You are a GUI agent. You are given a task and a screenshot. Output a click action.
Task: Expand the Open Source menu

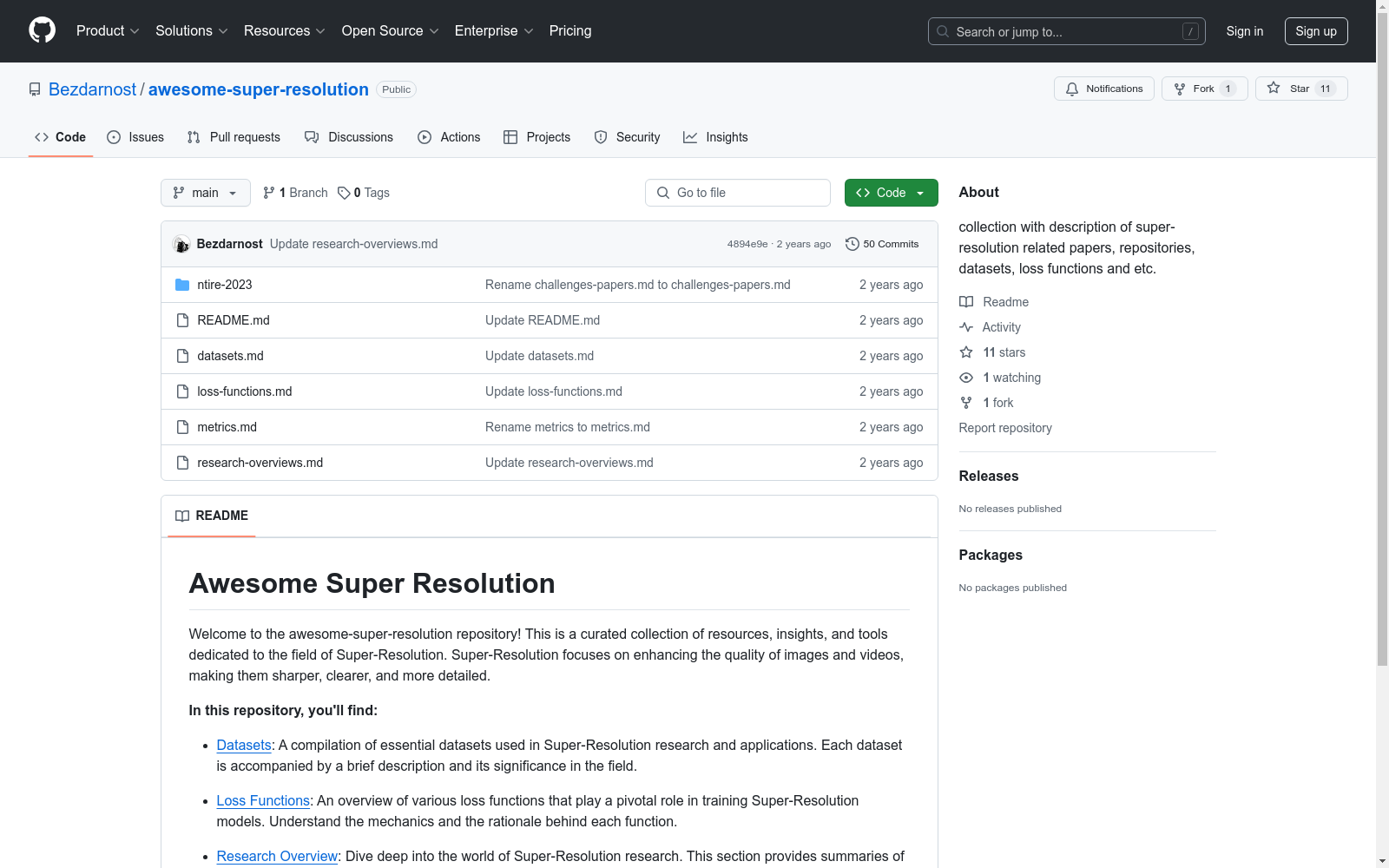coord(391,30)
